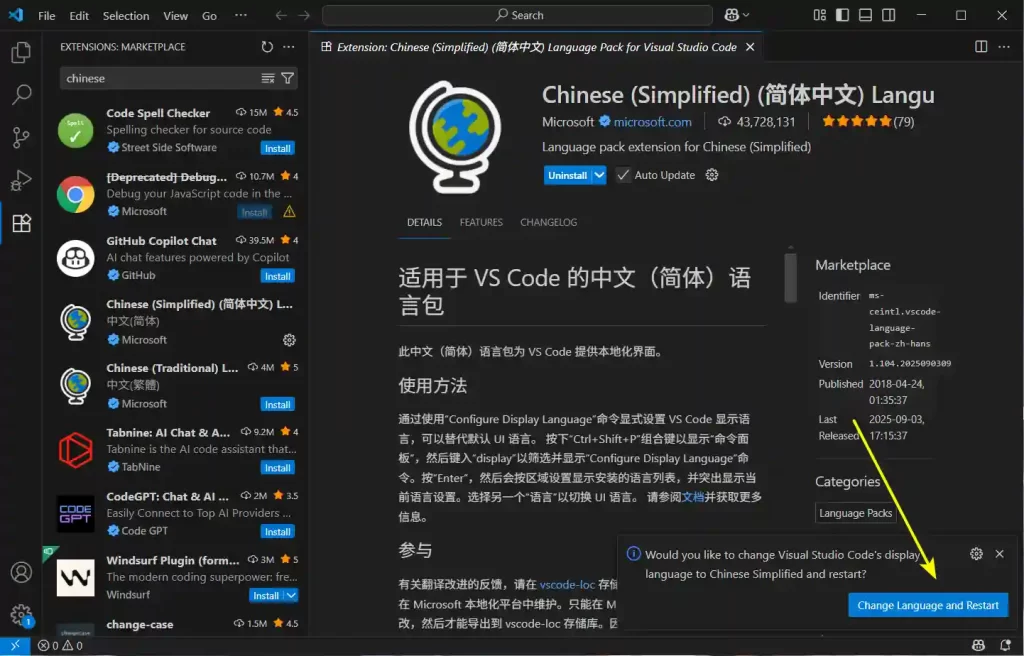Click Change Language and Restart button
Viewport: 1024px width, 656px height.
(928, 605)
